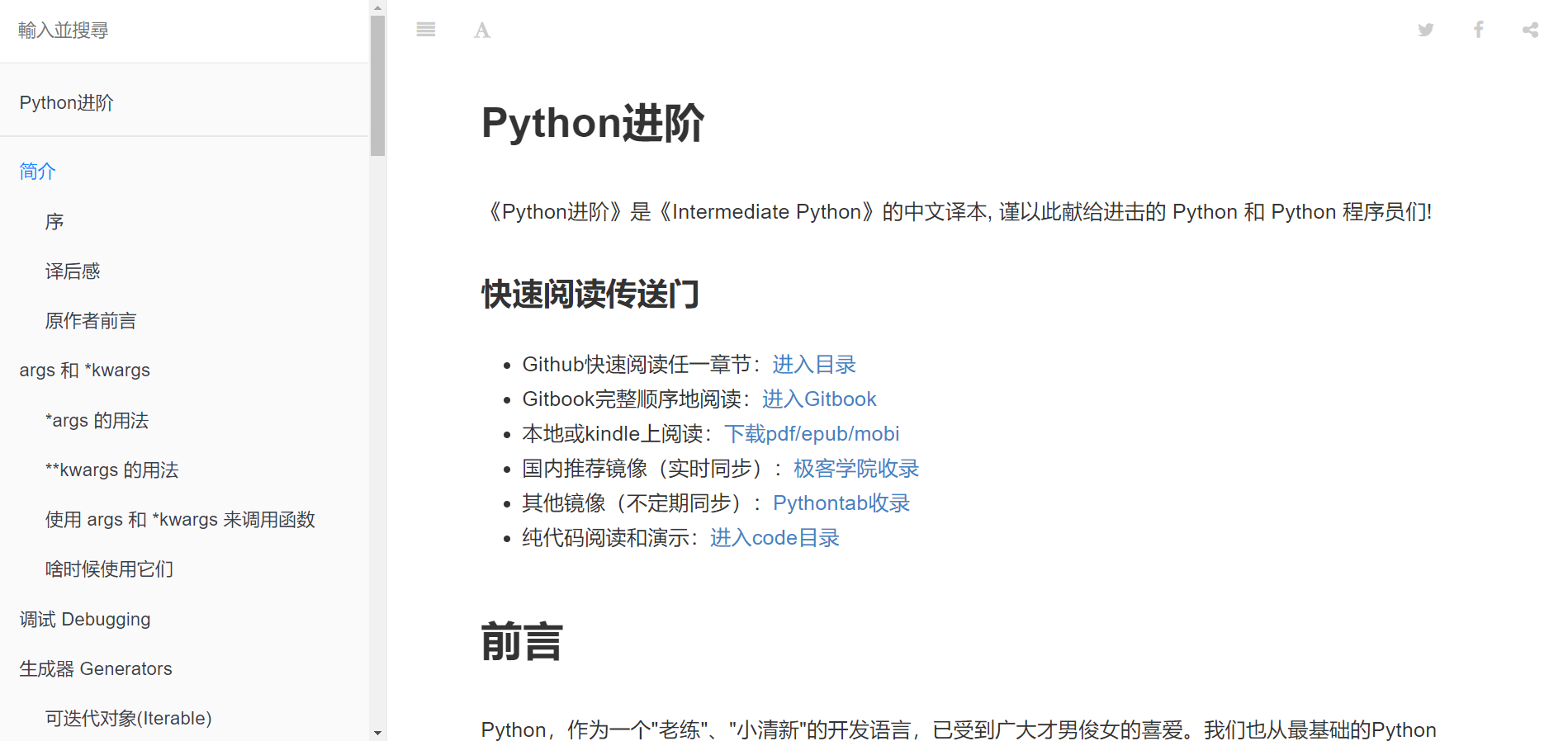The width and height of the screenshot is (1568, 741).
Task: Open font settings with the A icon
Action: (482, 31)
